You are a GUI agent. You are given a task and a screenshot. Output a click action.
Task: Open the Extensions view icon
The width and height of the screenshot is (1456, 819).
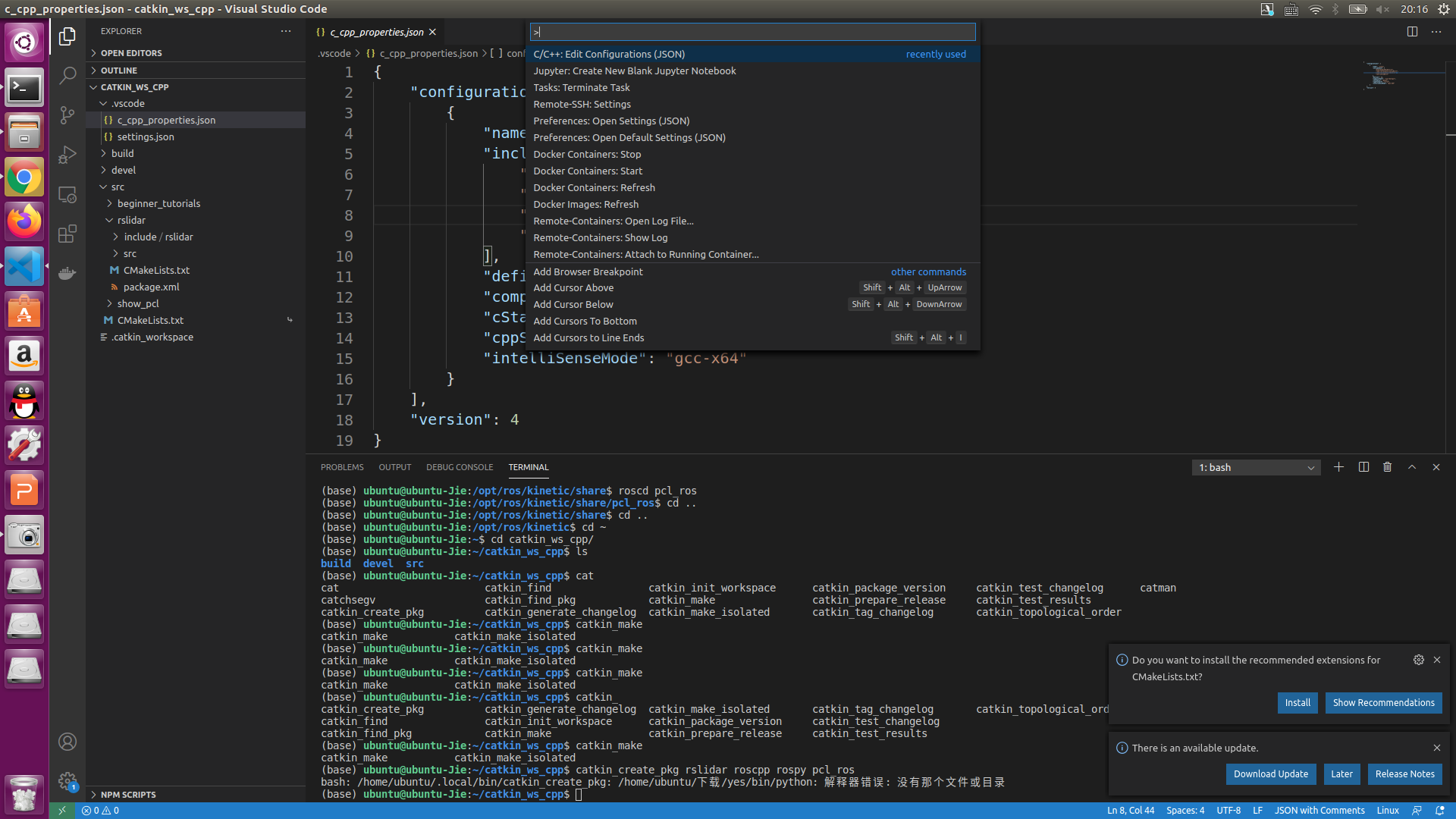67,234
